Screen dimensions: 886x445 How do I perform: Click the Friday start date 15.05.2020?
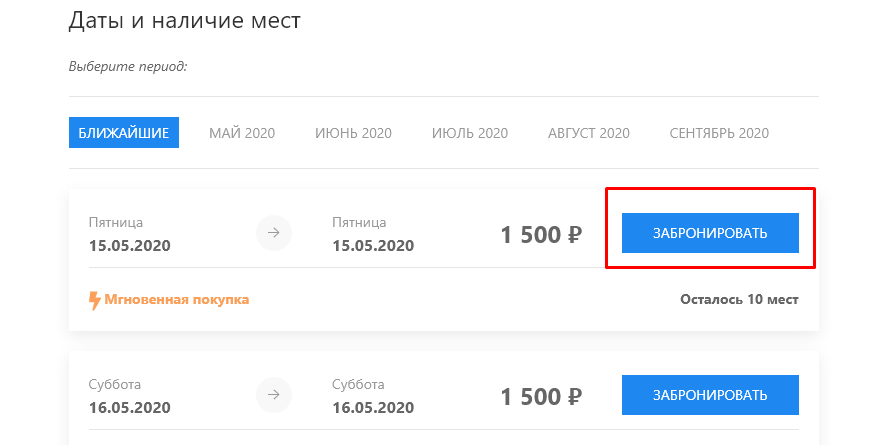129,246
